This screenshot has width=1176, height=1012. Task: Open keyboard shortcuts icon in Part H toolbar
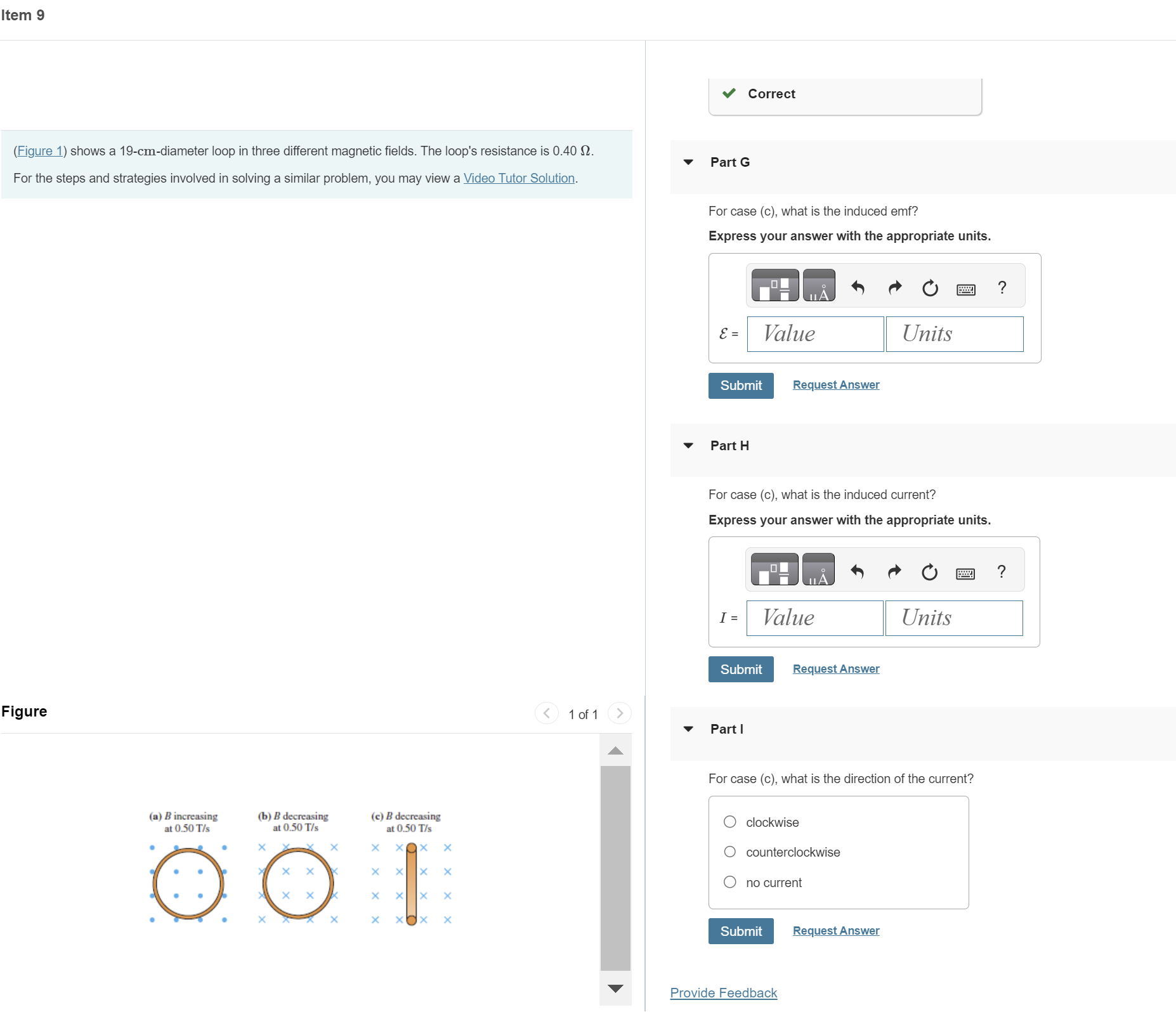966,573
